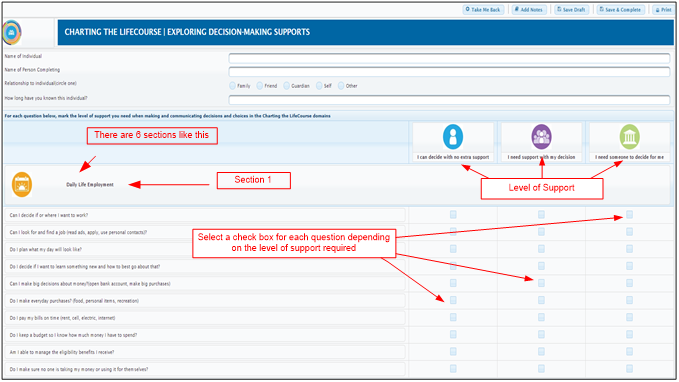The image size is (679, 382).
Task: Select the Other relationship option
Action: tap(341, 86)
